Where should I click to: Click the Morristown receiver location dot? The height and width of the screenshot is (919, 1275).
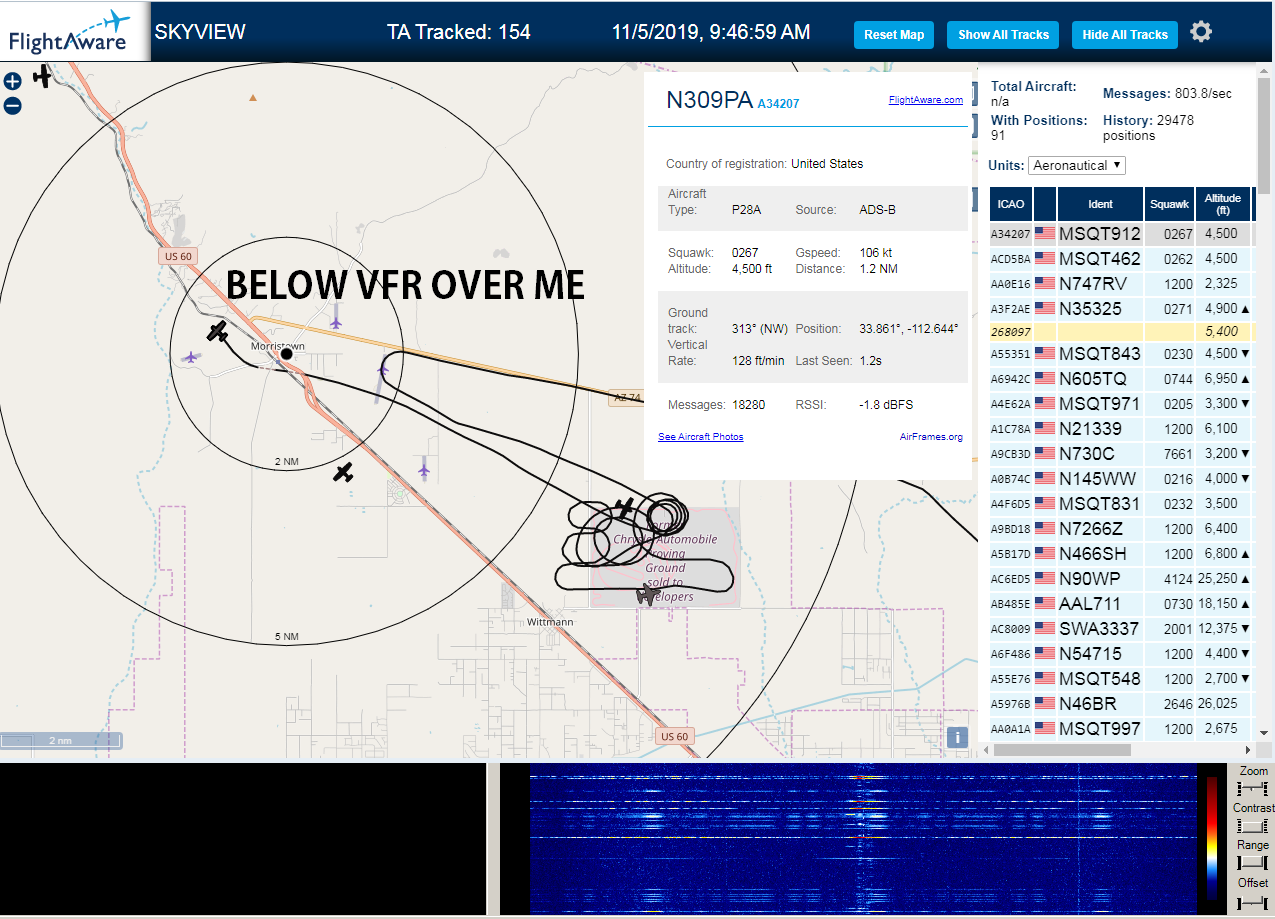click(287, 354)
